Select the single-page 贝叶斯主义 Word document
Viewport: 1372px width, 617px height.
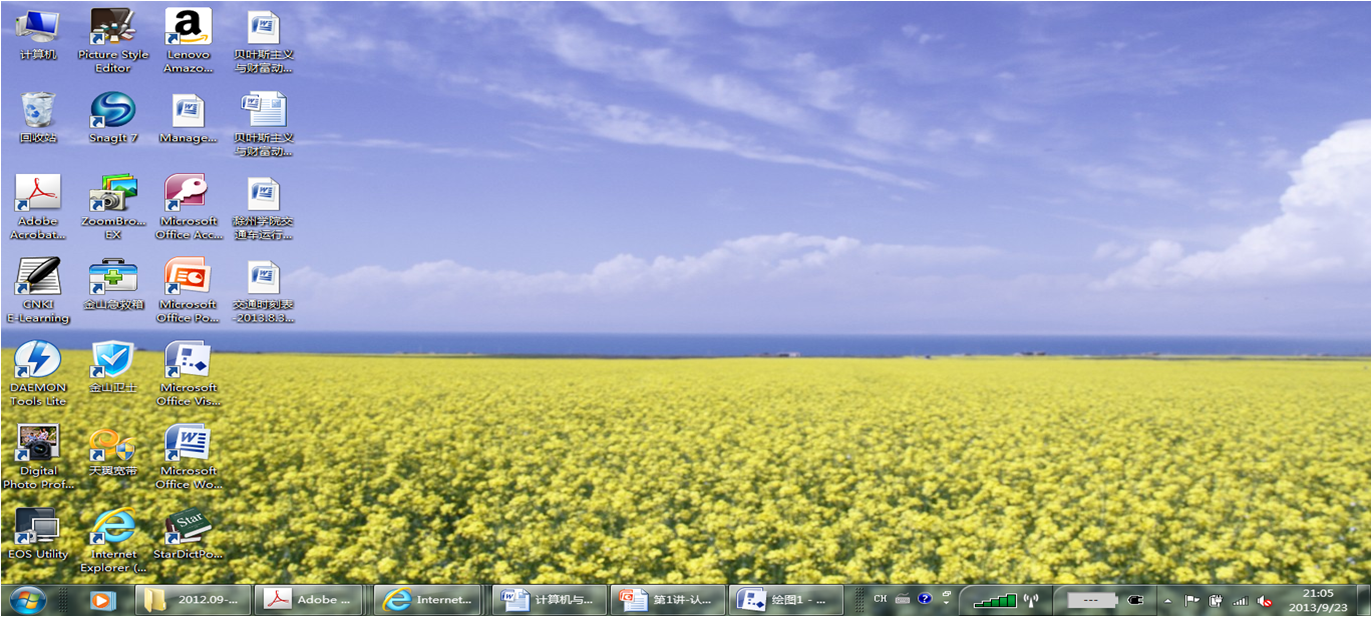tap(264, 41)
